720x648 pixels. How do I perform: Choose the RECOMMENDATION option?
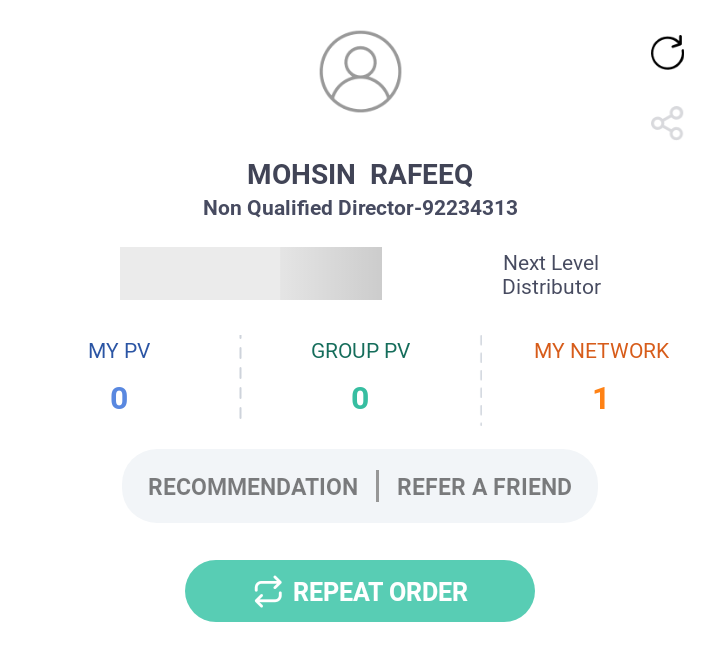coord(253,487)
